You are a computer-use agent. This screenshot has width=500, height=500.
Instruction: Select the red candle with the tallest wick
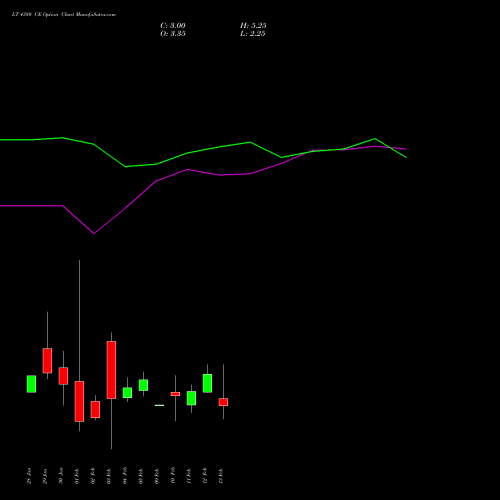(79, 401)
